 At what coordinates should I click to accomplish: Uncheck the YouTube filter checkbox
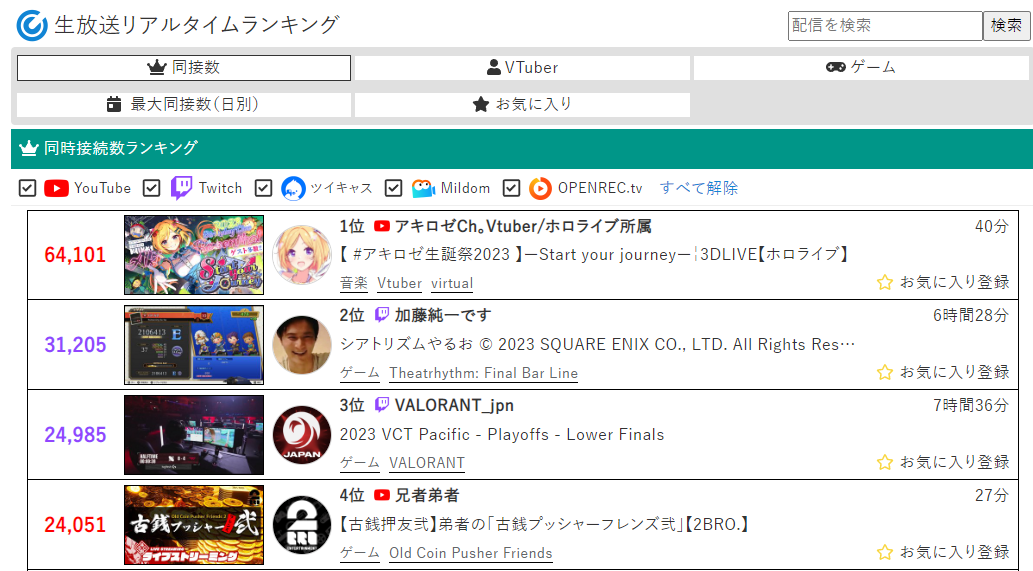[x=27, y=188]
